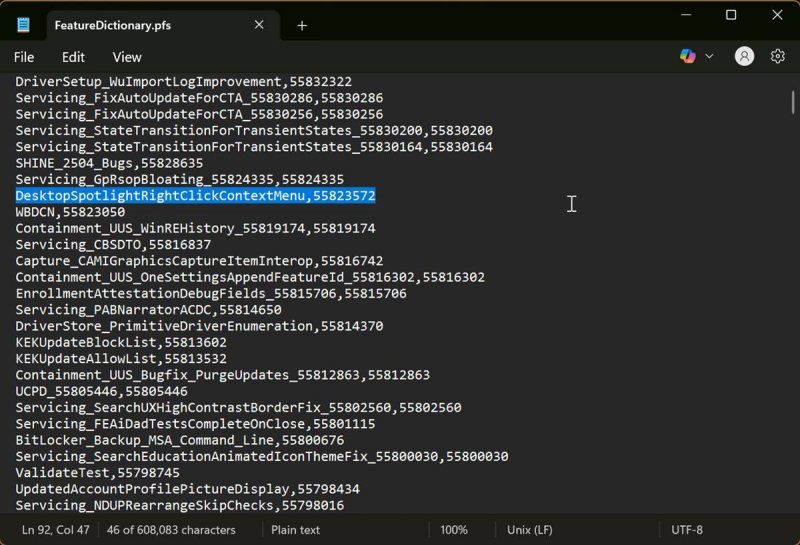The width and height of the screenshot is (800, 545).
Task: Click the vertical scrollbar thumb
Action: (x=793, y=102)
